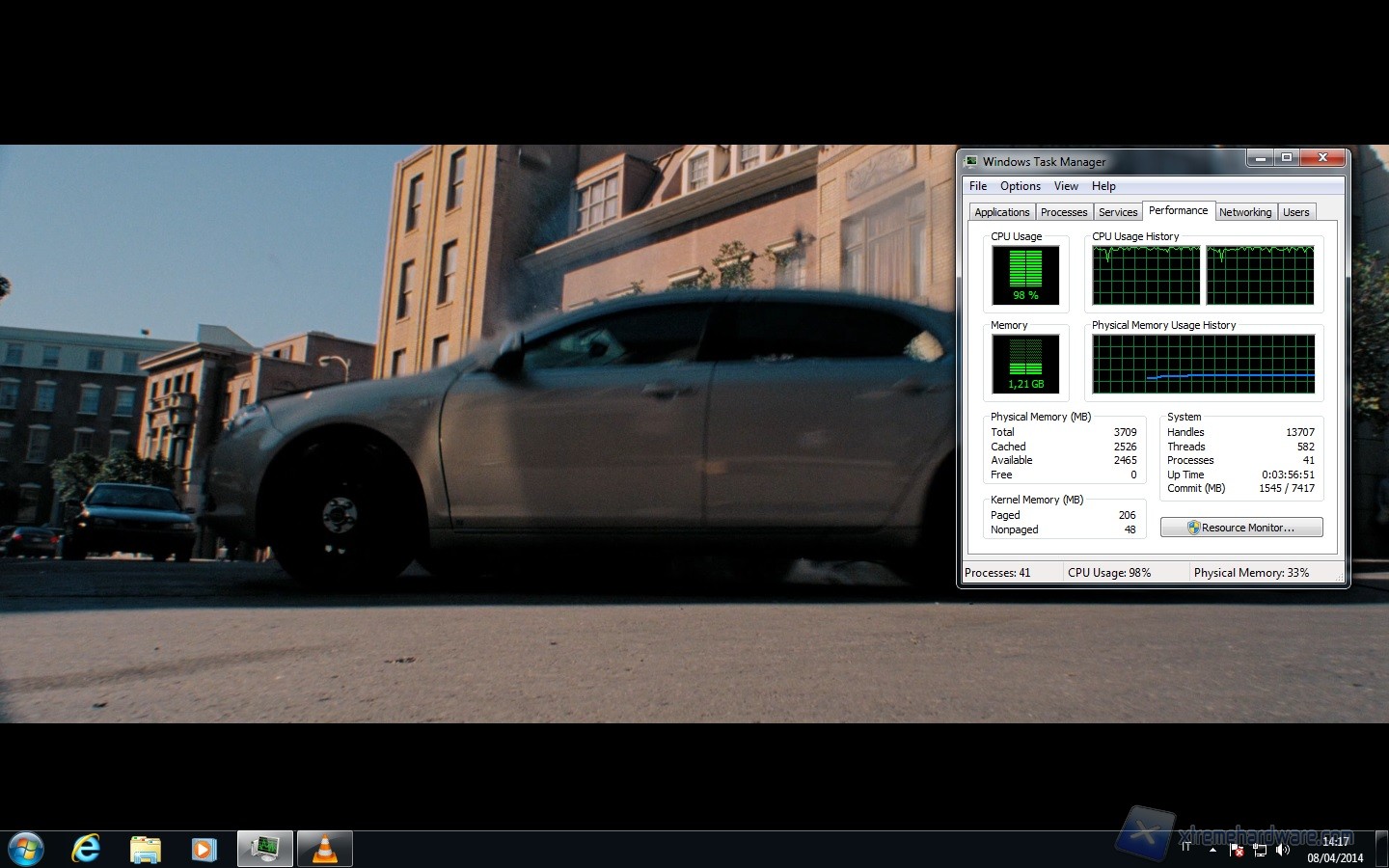Image resolution: width=1389 pixels, height=868 pixels.
Task: Open Windows Media Player taskbar icon
Action: [x=204, y=849]
